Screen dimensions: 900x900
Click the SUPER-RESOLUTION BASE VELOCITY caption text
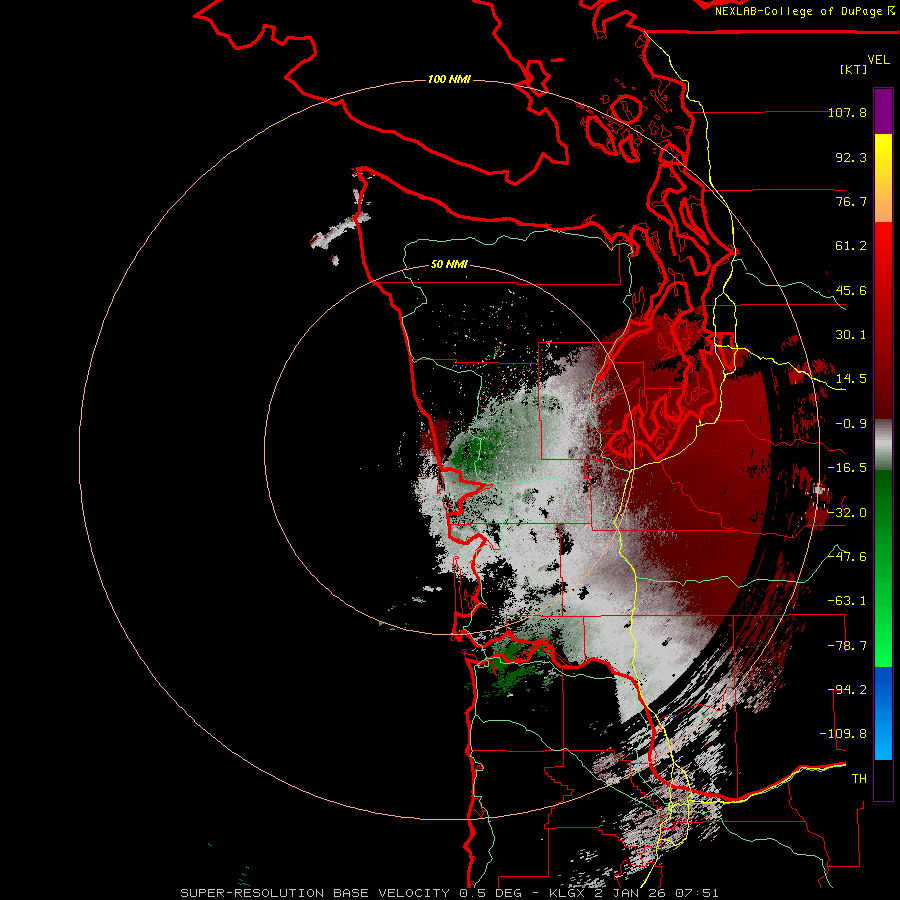click(315, 893)
